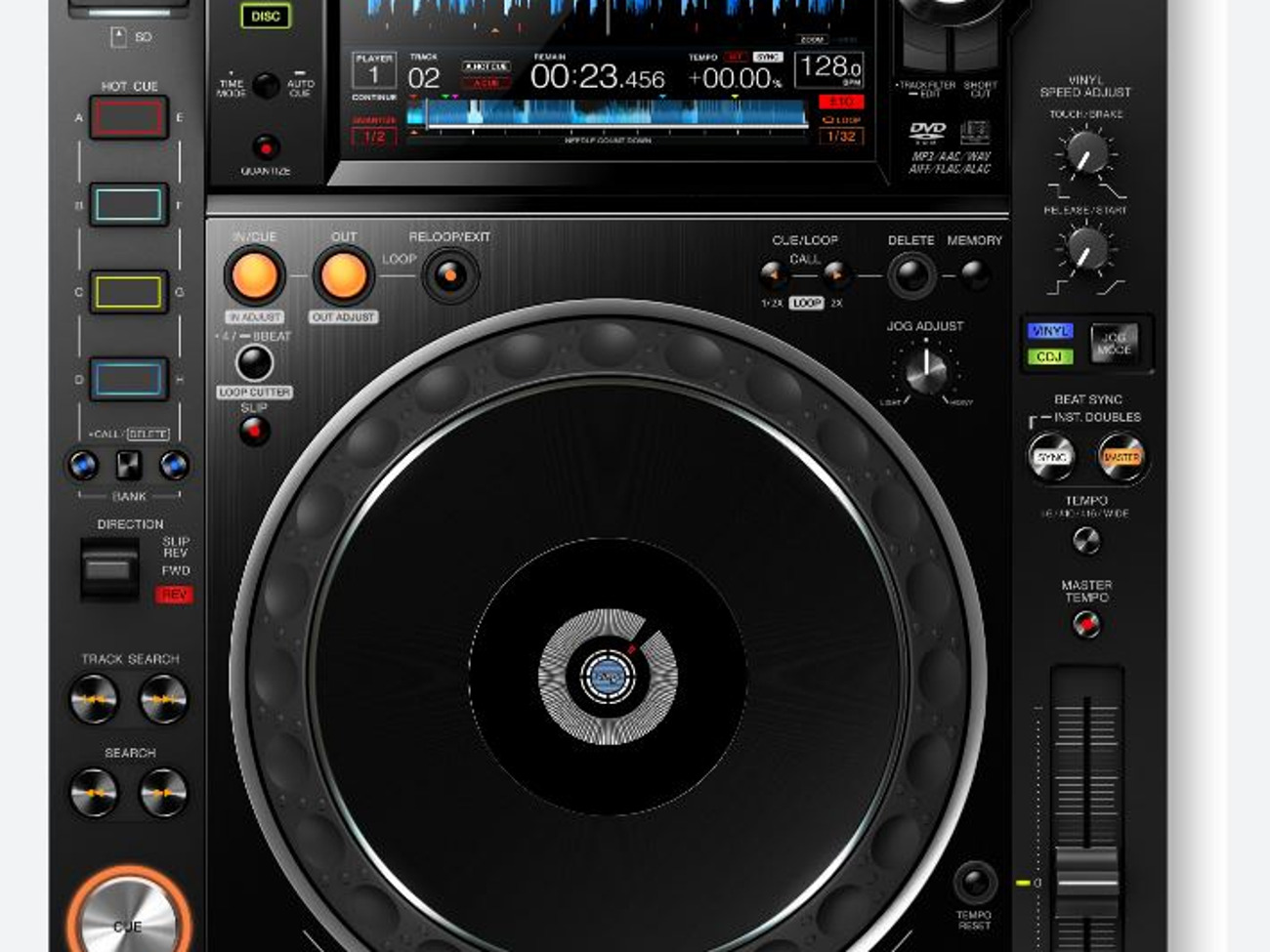The height and width of the screenshot is (952, 1270).
Task: Click the Track Search previous button
Action: (94, 699)
